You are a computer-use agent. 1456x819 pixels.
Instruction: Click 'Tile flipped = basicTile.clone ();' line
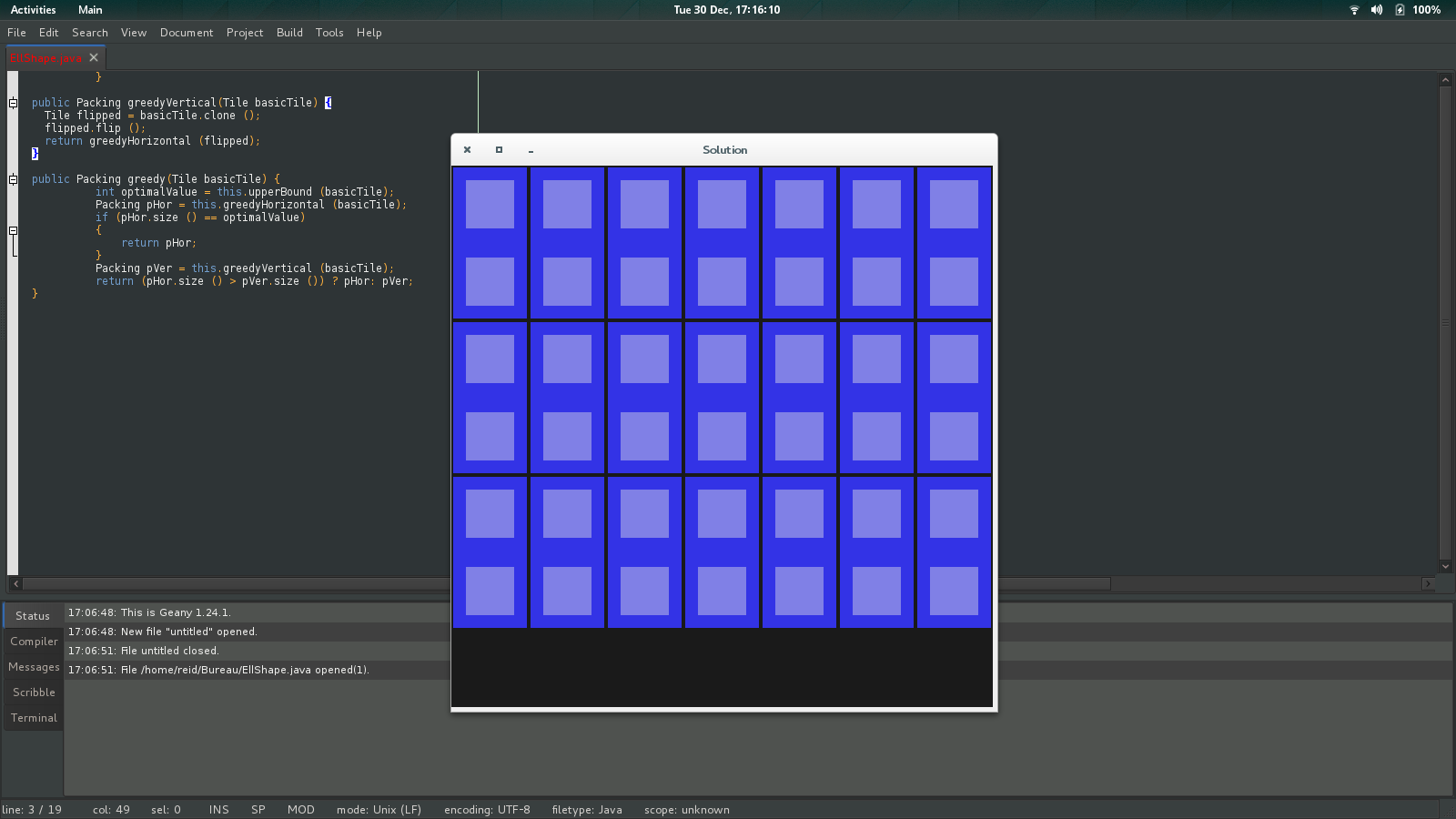pyautogui.click(x=153, y=116)
